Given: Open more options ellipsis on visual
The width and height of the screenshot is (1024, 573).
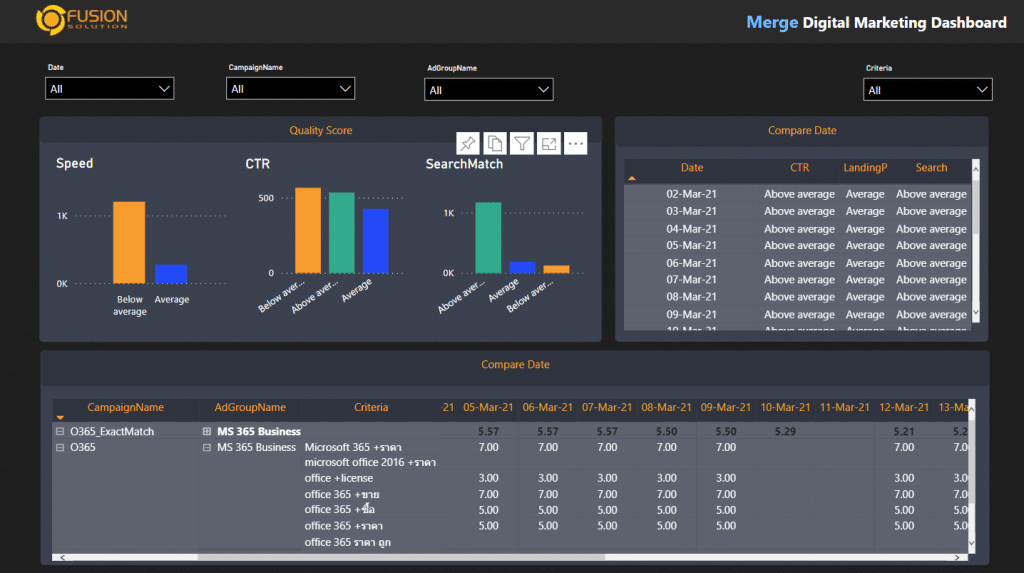Looking at the screenshot, I should (575, 144).
